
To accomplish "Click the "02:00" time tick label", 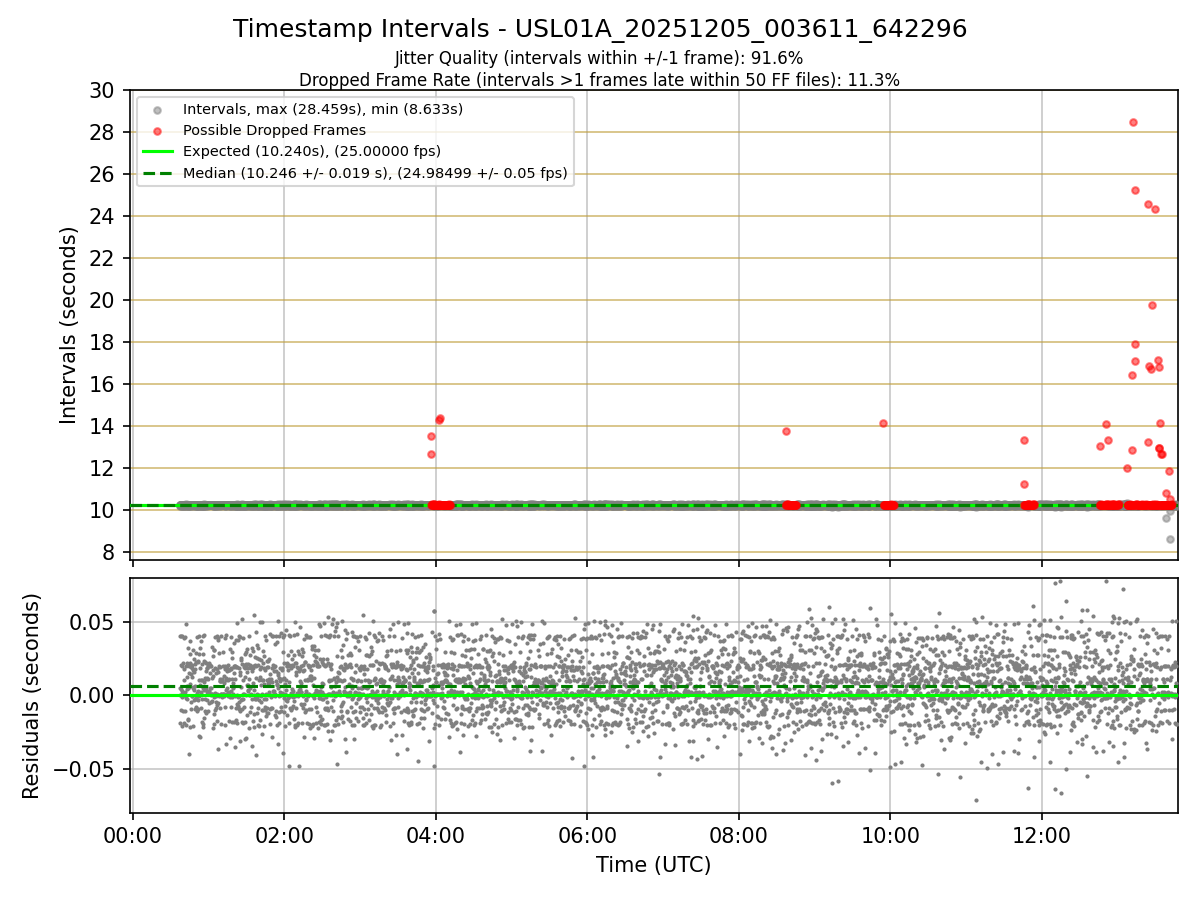I will 284,836.
